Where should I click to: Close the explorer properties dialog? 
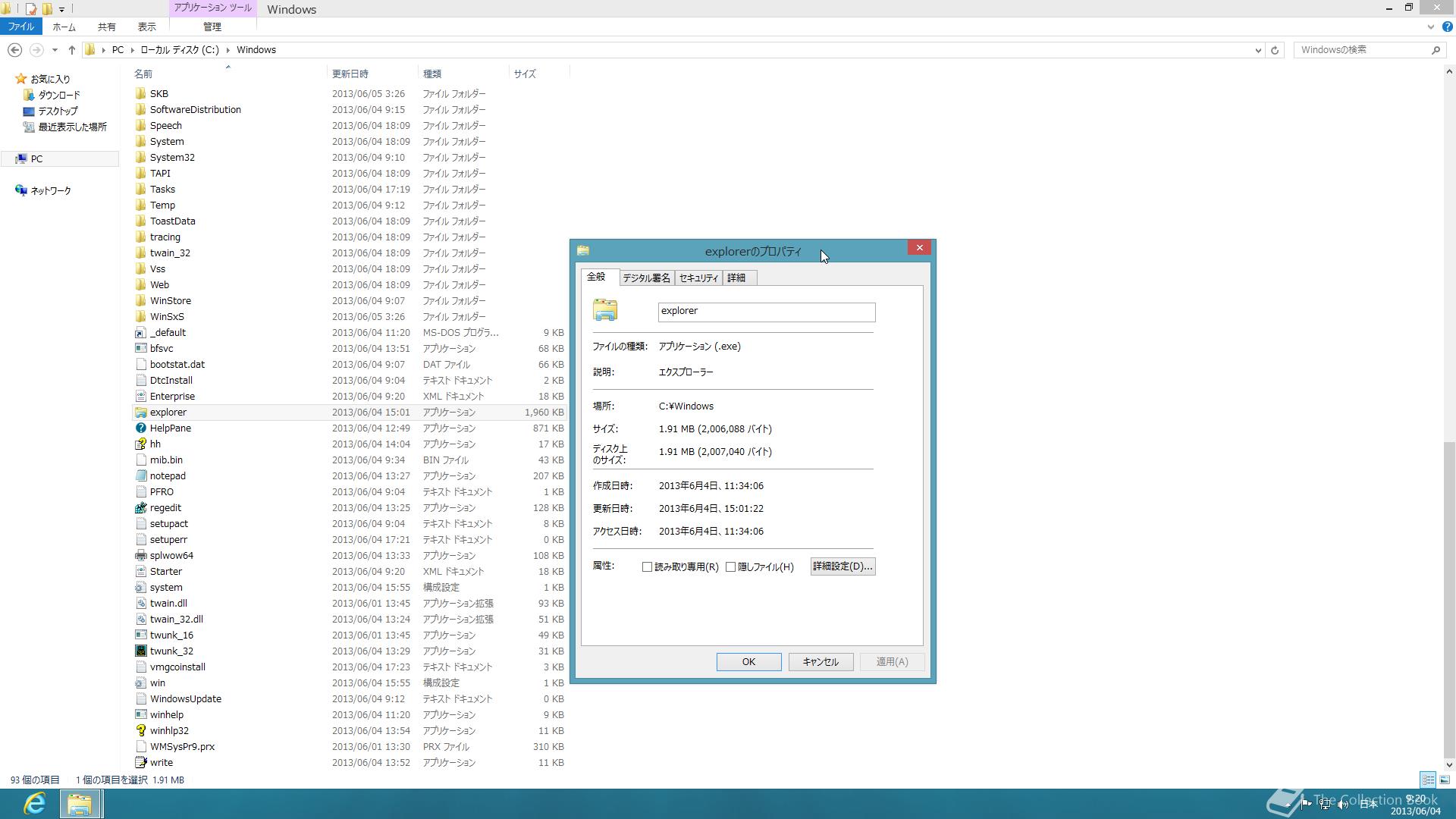pyautogui.click(x=919, y=248)
